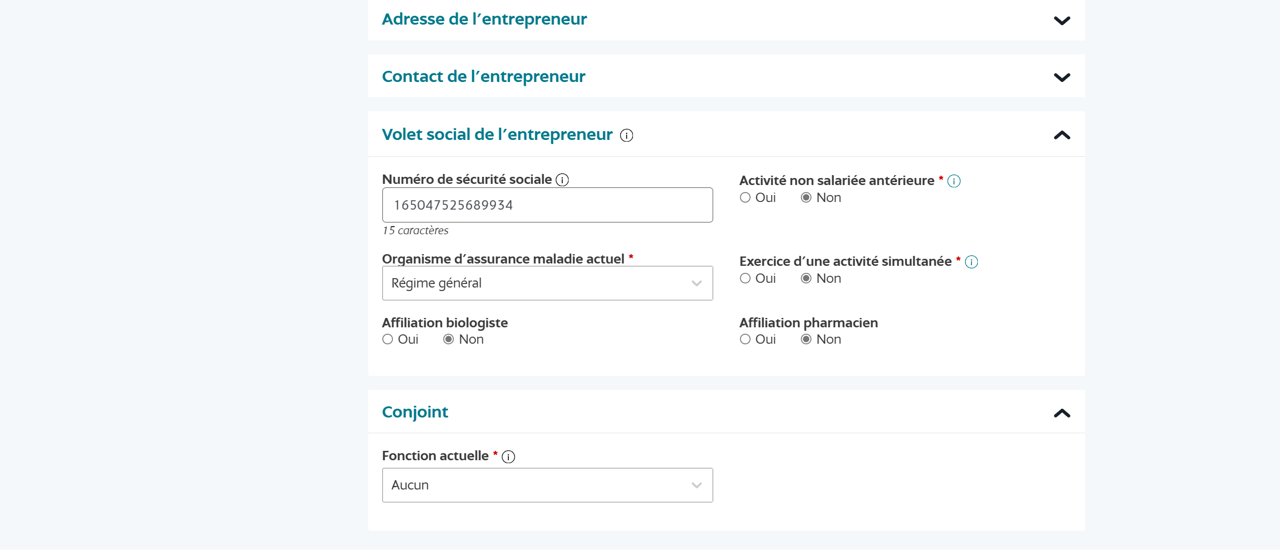Viewport: 1280px width, 551px height.
Task: Select Oui for Affiliation biologiste
Action: point(388,340)
